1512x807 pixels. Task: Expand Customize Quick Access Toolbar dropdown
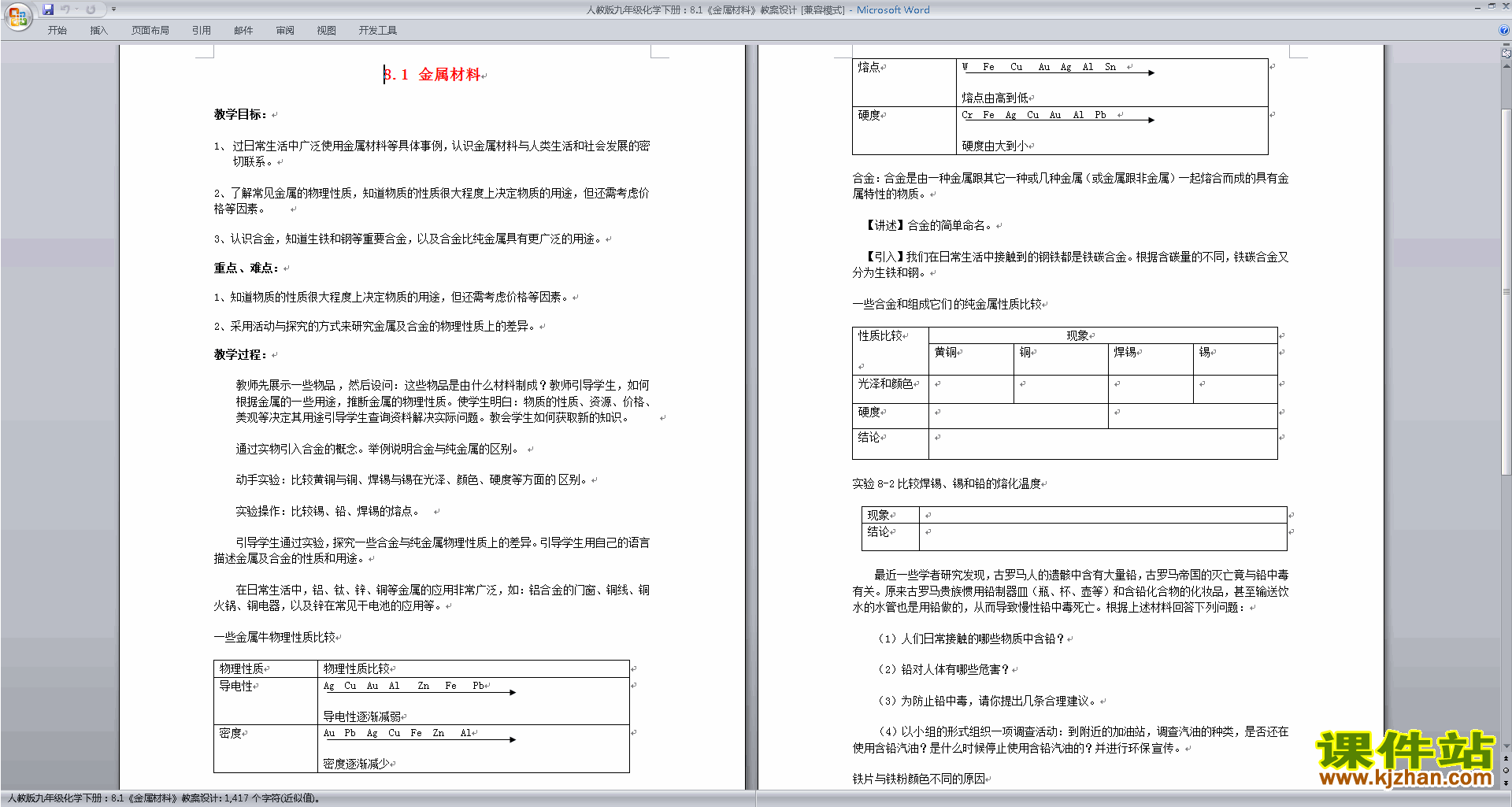(113, 9)
